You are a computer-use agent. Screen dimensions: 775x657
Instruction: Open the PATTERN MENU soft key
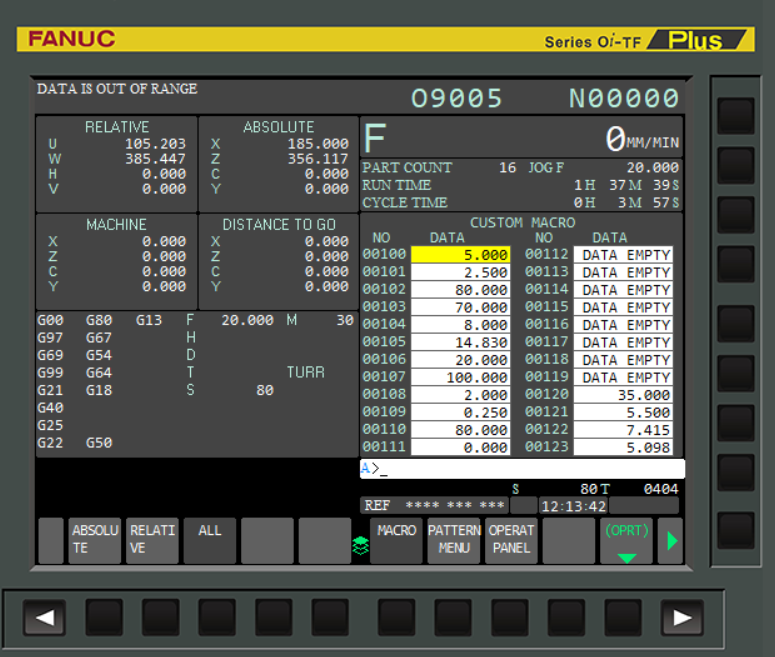click(x=454, y=540)
